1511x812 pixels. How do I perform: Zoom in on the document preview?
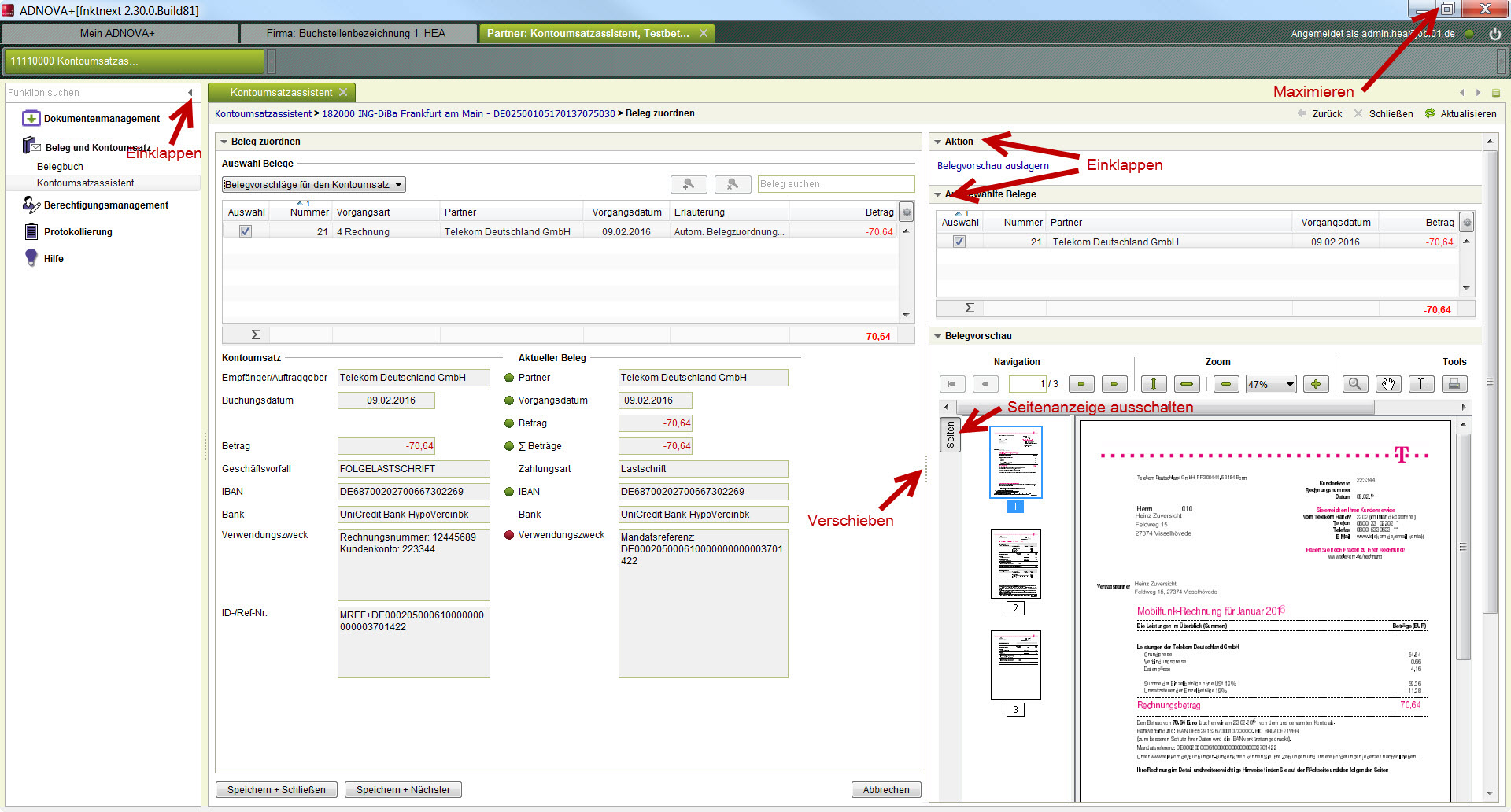pyautogui.click(x=1316, y=384)
